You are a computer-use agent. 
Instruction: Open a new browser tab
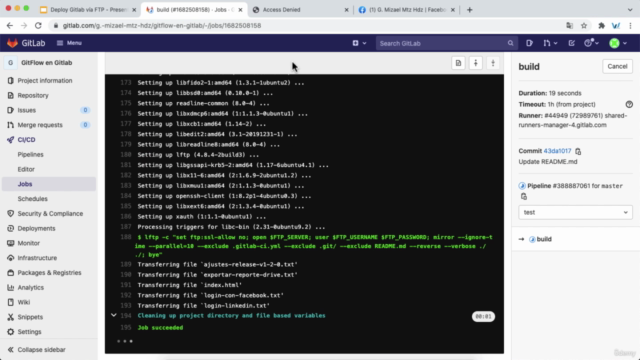469,10
